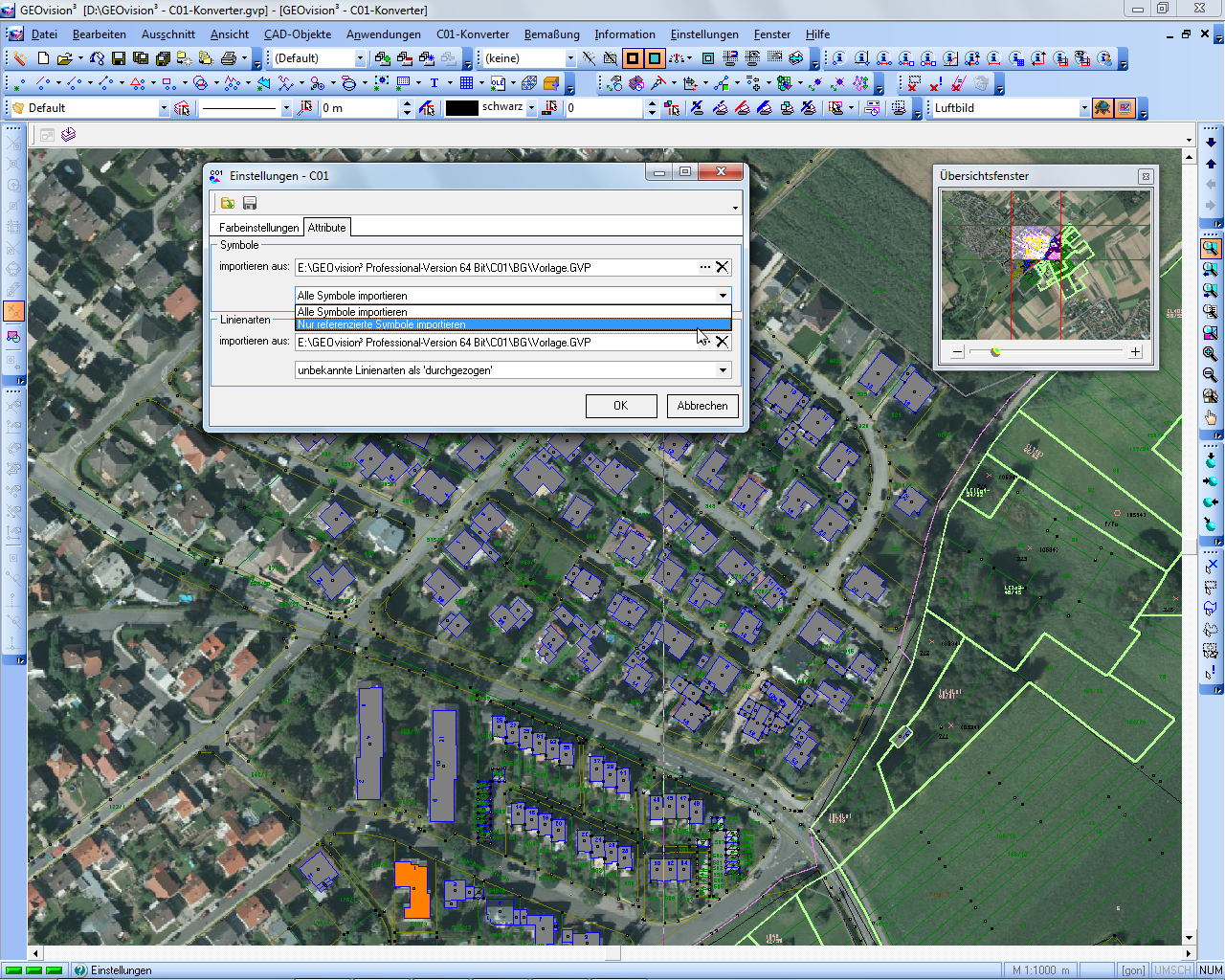Click the New document icon
Image resolution: width=1225 pixels, height=980 pixels.
click(x=43, y=58)
